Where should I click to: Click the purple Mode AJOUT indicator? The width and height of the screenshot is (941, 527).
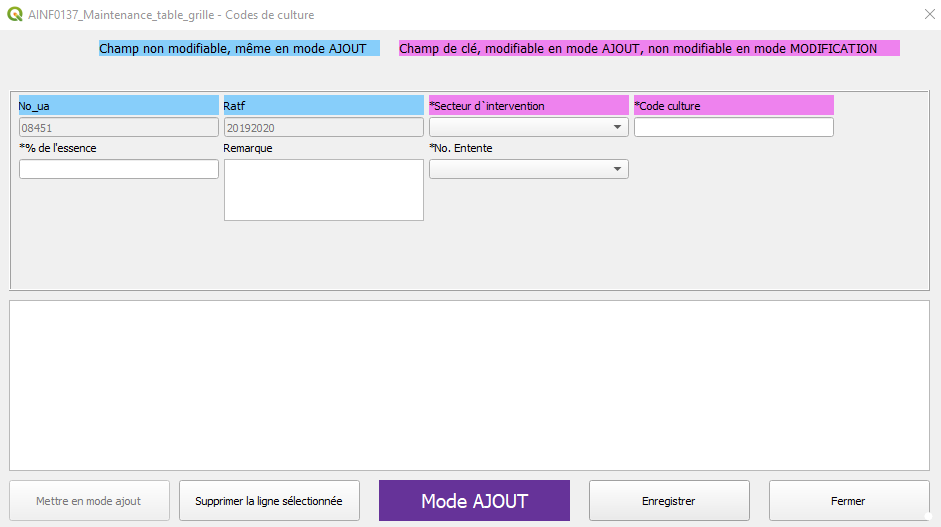pyautogui.click(x=474, y=501)
